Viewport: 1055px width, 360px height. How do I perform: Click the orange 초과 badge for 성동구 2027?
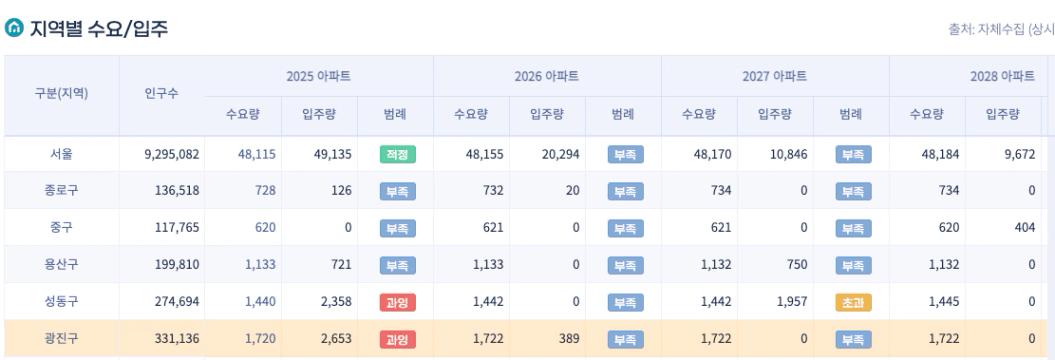point(853,302)
